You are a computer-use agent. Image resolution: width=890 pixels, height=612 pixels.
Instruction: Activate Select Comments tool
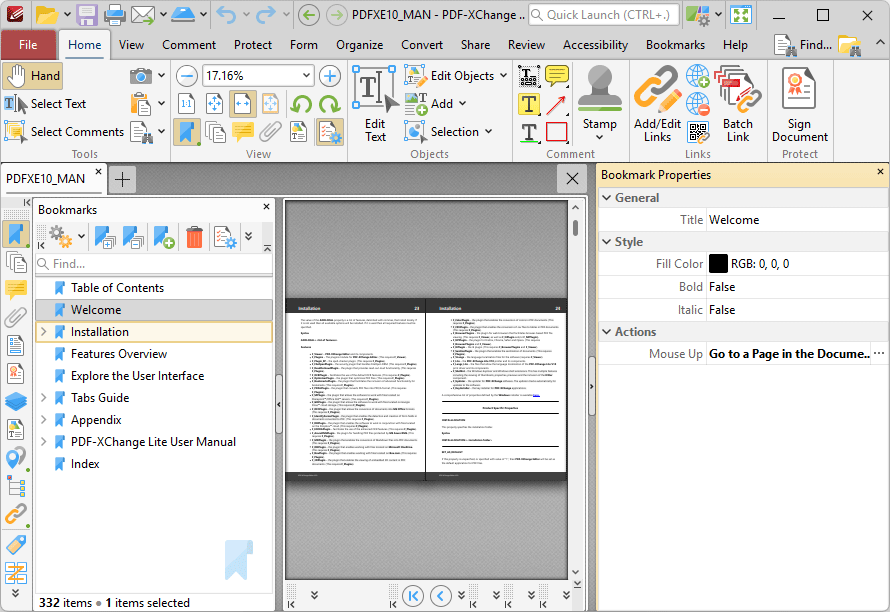[x=64, y=132]
